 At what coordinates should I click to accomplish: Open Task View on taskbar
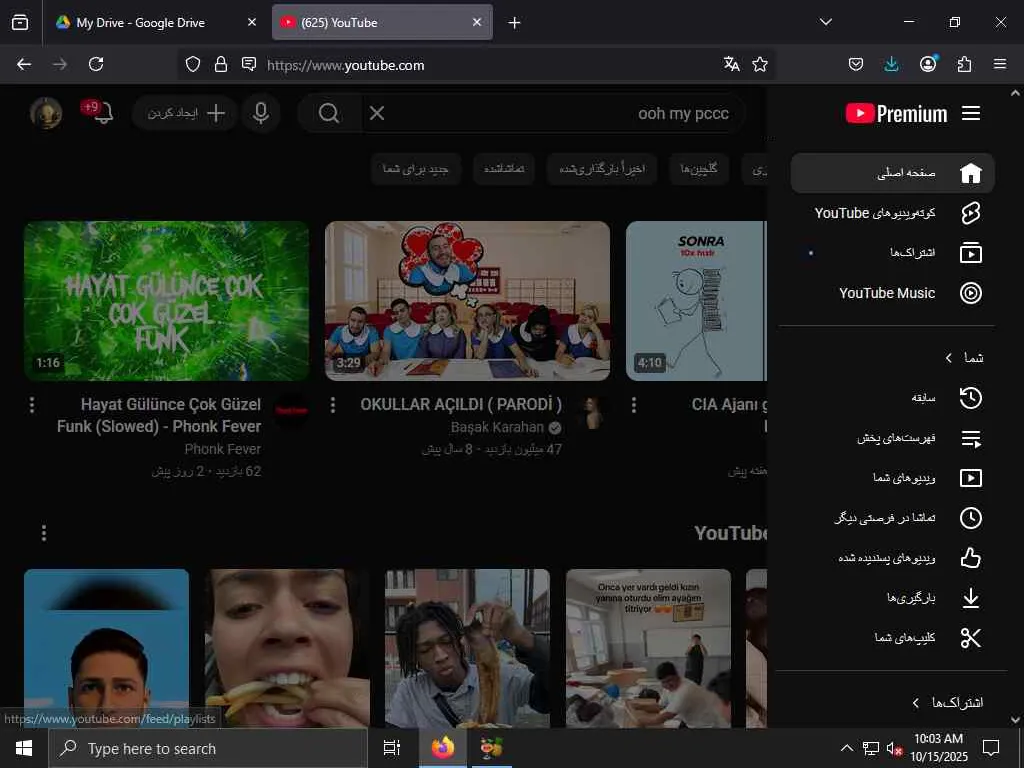pos(392,748)
